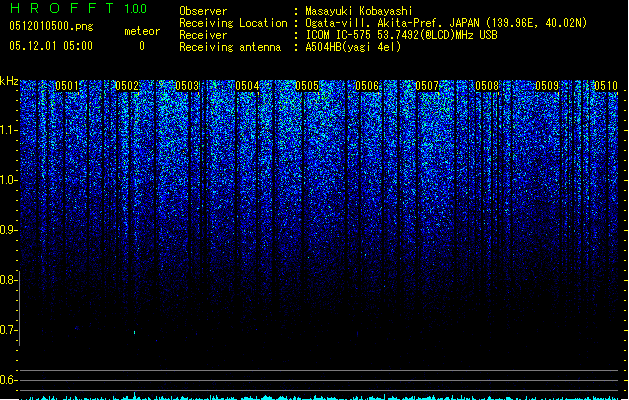Click the Receiver label
The width and height of the screenshot is (629, 400).
[x=203, y=35]
